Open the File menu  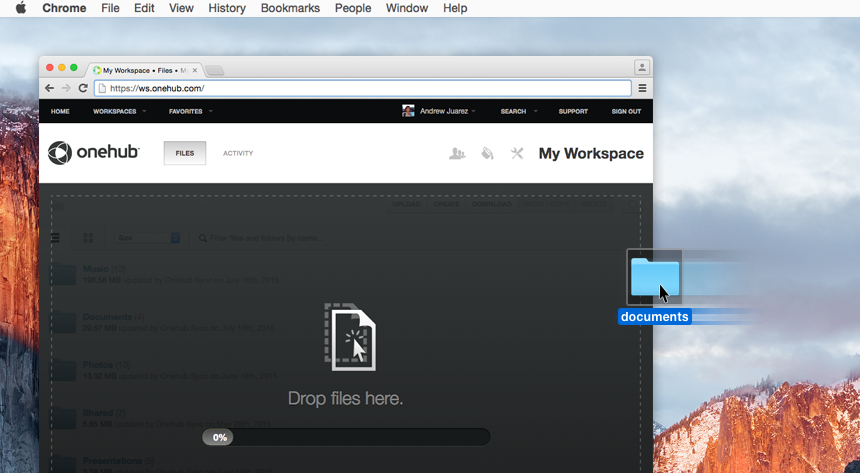click(x=110, y=8)
